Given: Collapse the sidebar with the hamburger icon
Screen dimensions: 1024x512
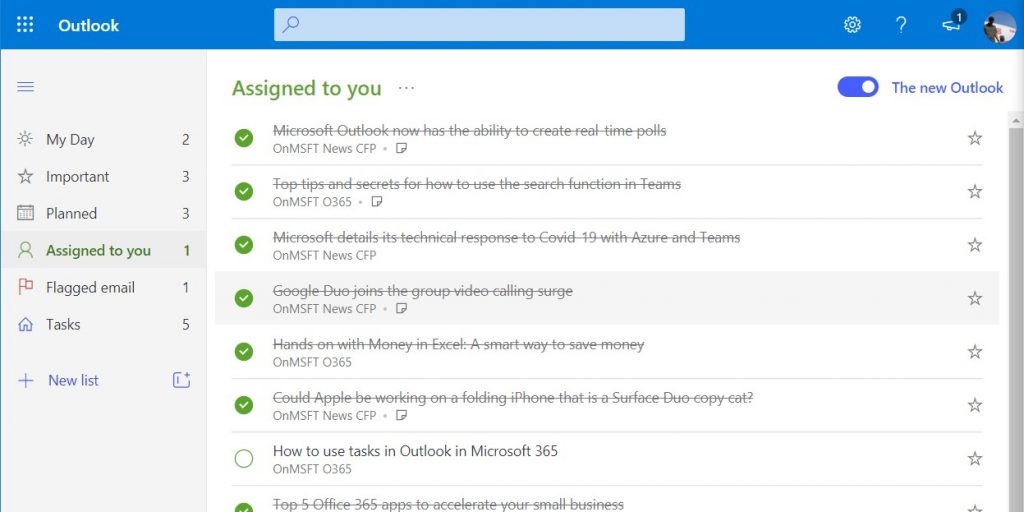Looking at the screenshot, I should tap(25, 87).
